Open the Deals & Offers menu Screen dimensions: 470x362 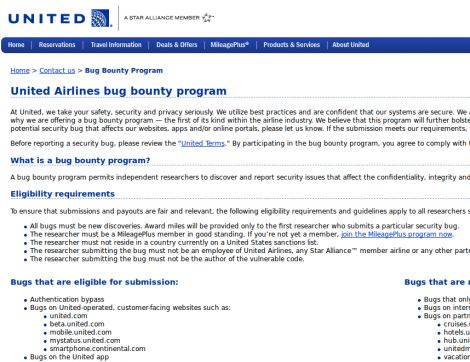(x=177, y=45)
